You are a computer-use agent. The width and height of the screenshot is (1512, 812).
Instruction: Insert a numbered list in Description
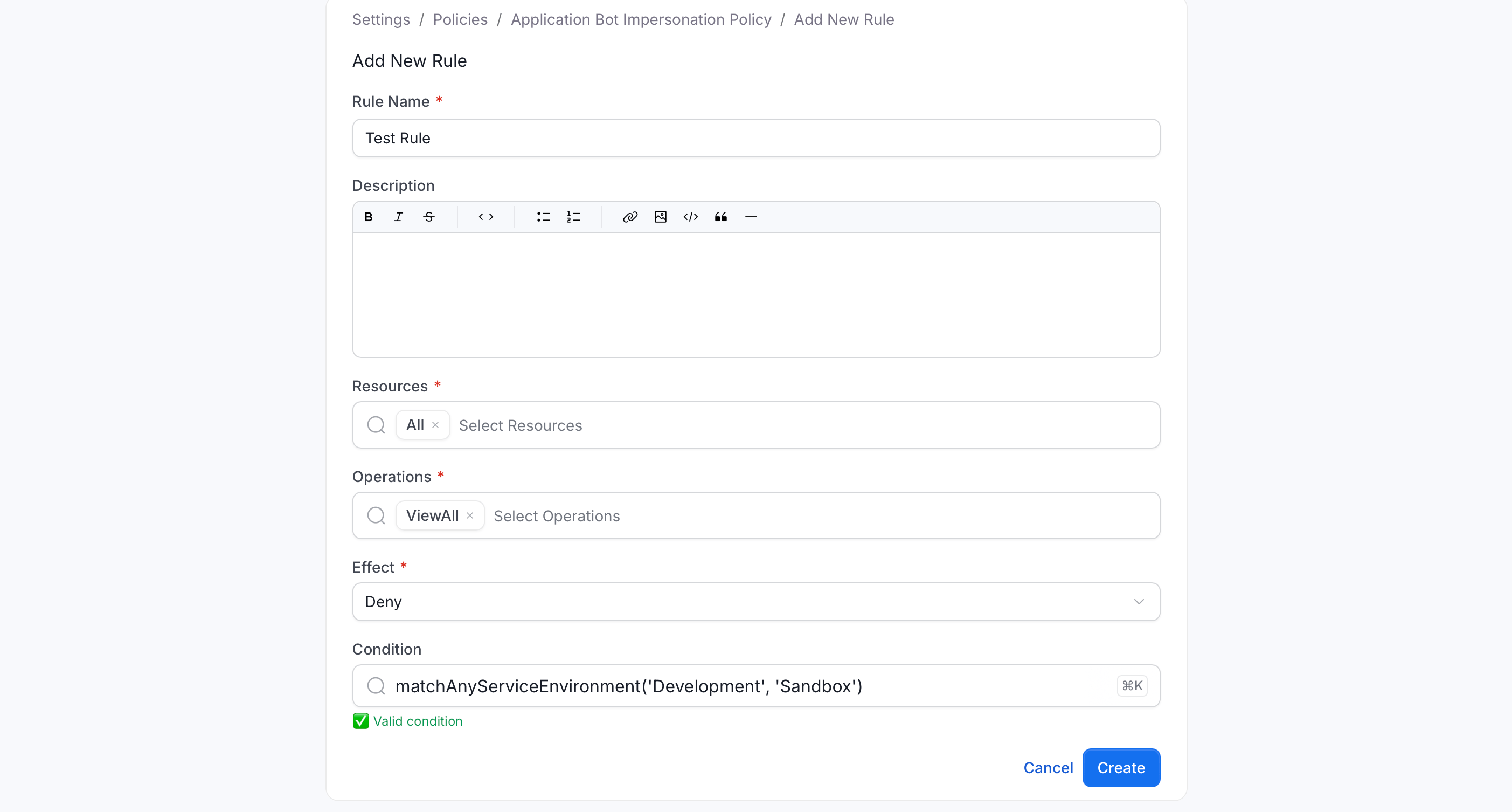pyautogui.click(x=573, y=217)
